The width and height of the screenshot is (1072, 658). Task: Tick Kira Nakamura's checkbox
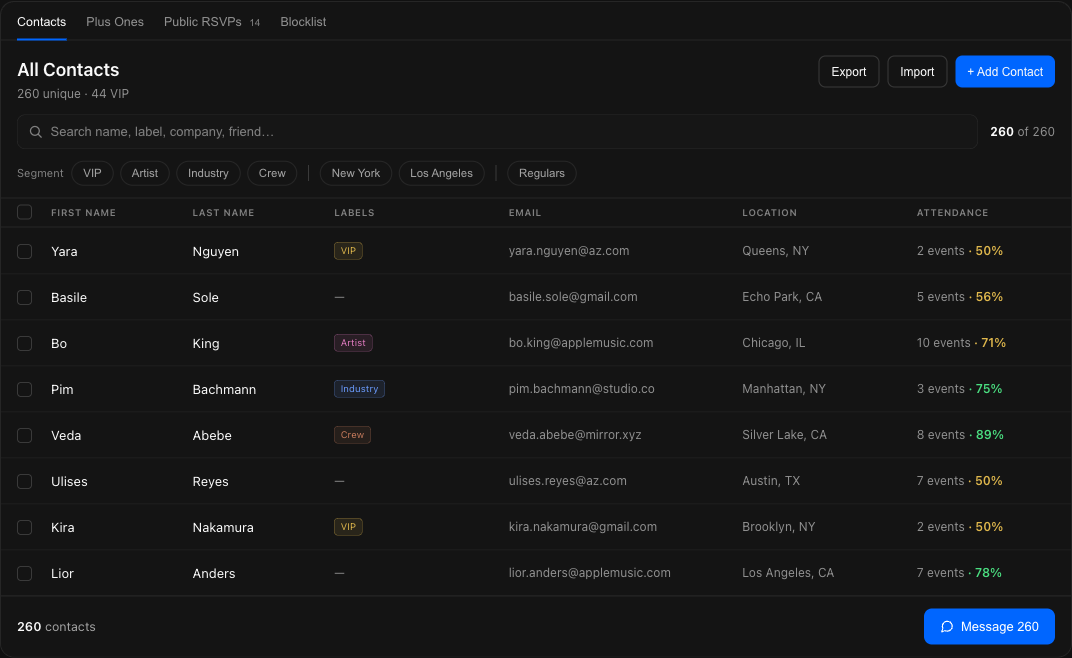pyautogui.click(x=25, y=527)
